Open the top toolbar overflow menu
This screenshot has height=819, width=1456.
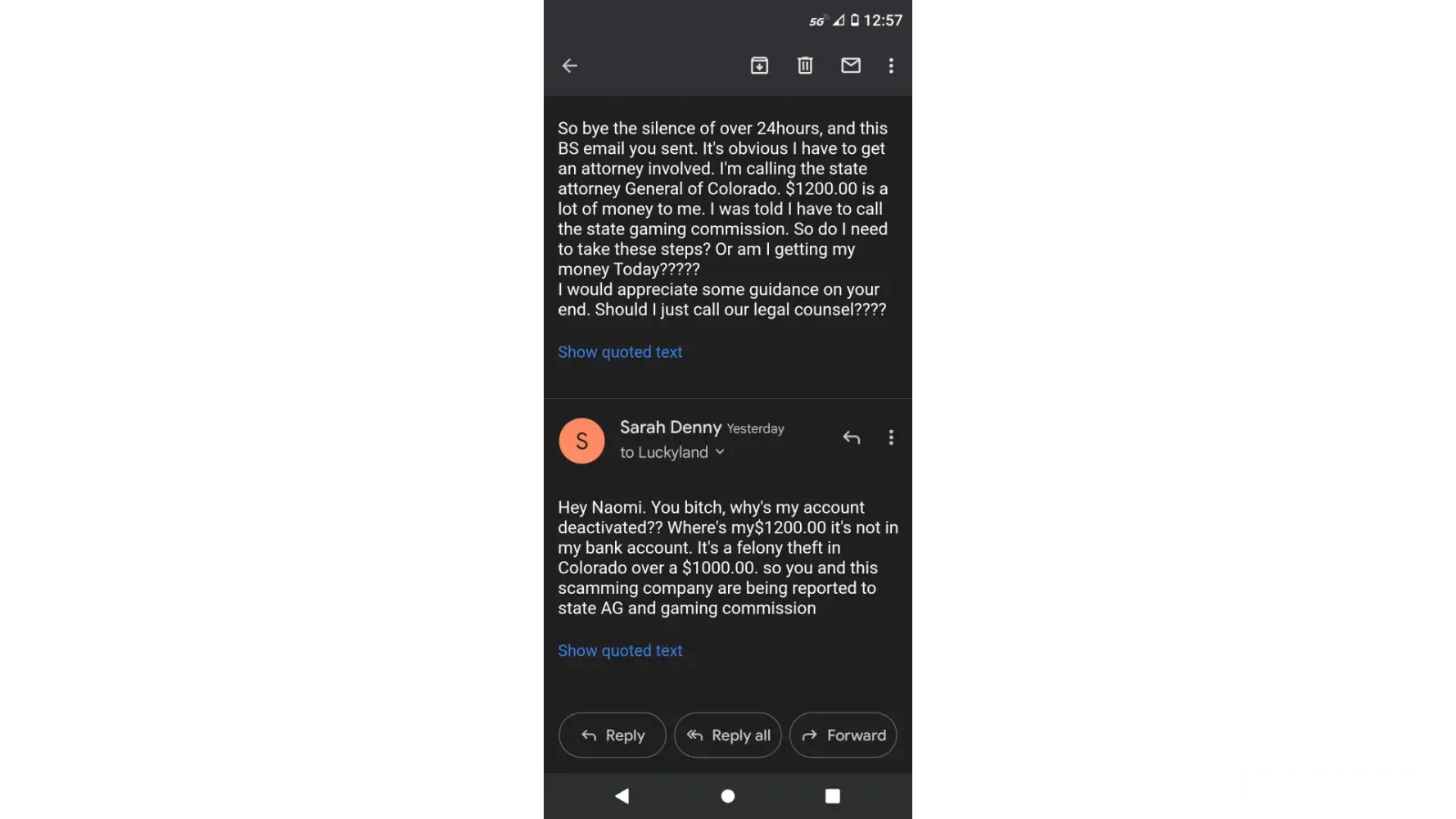point(891,66)
